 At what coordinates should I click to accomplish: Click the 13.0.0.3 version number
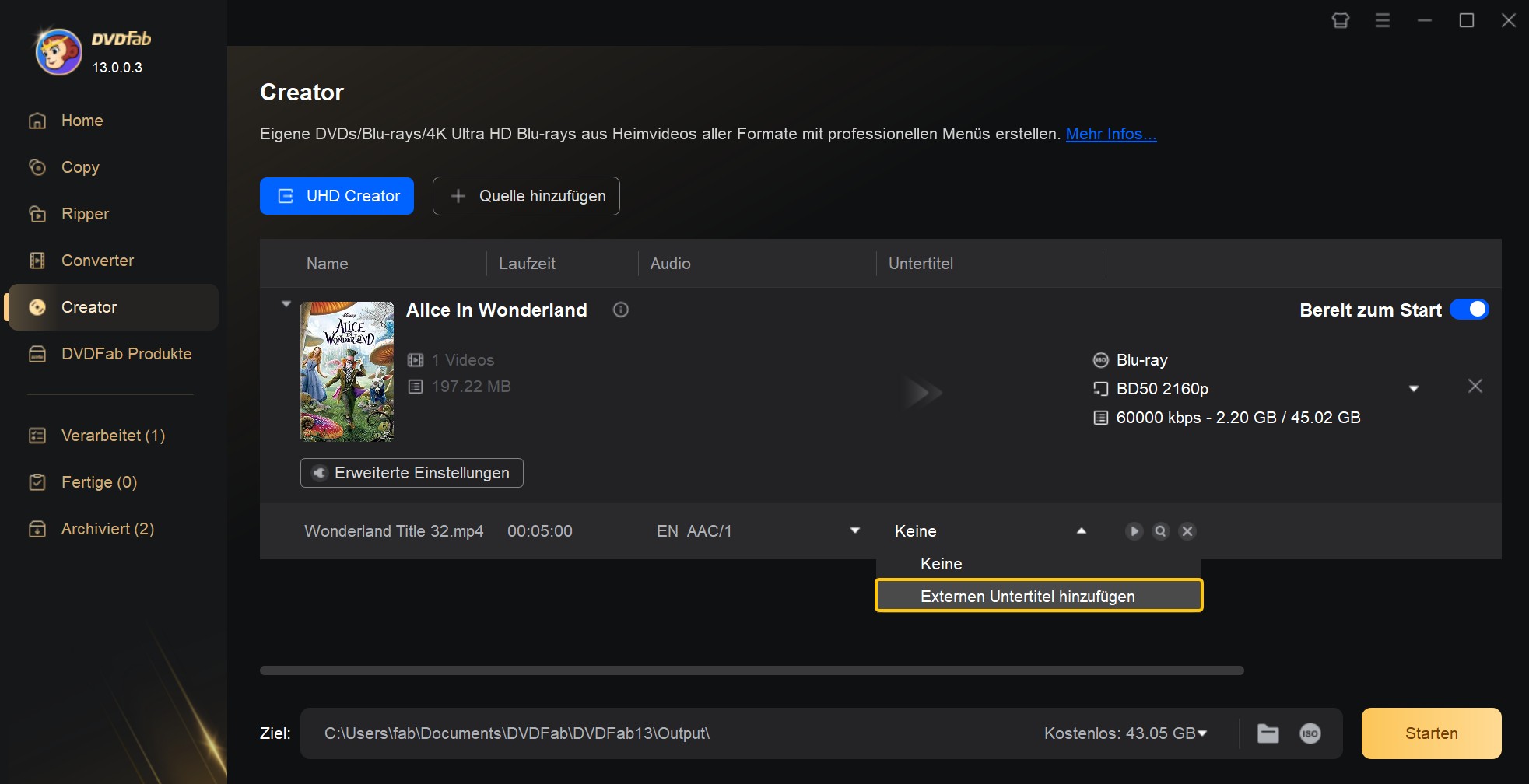tap(117, 68)
